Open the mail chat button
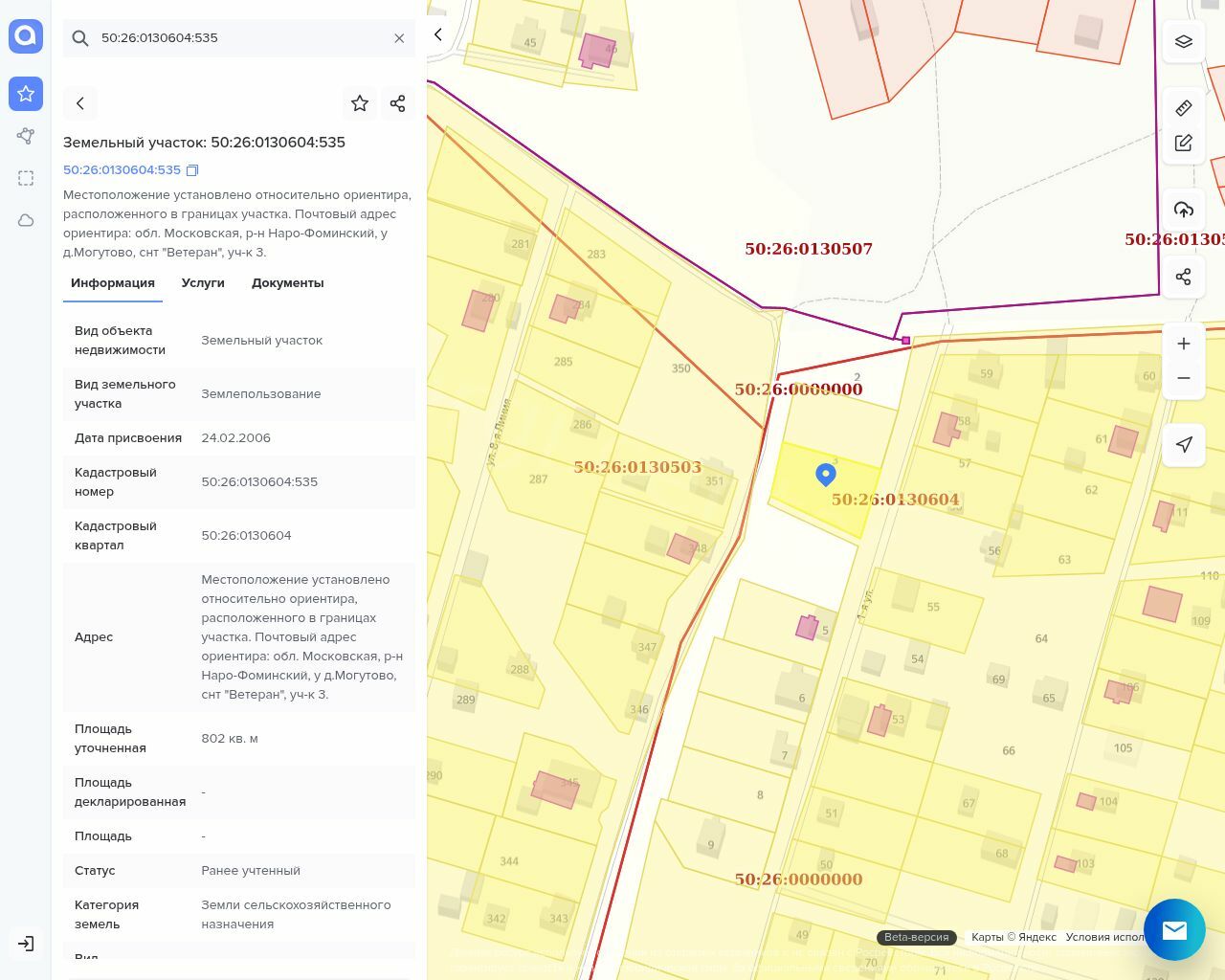 coord(1174,929)
